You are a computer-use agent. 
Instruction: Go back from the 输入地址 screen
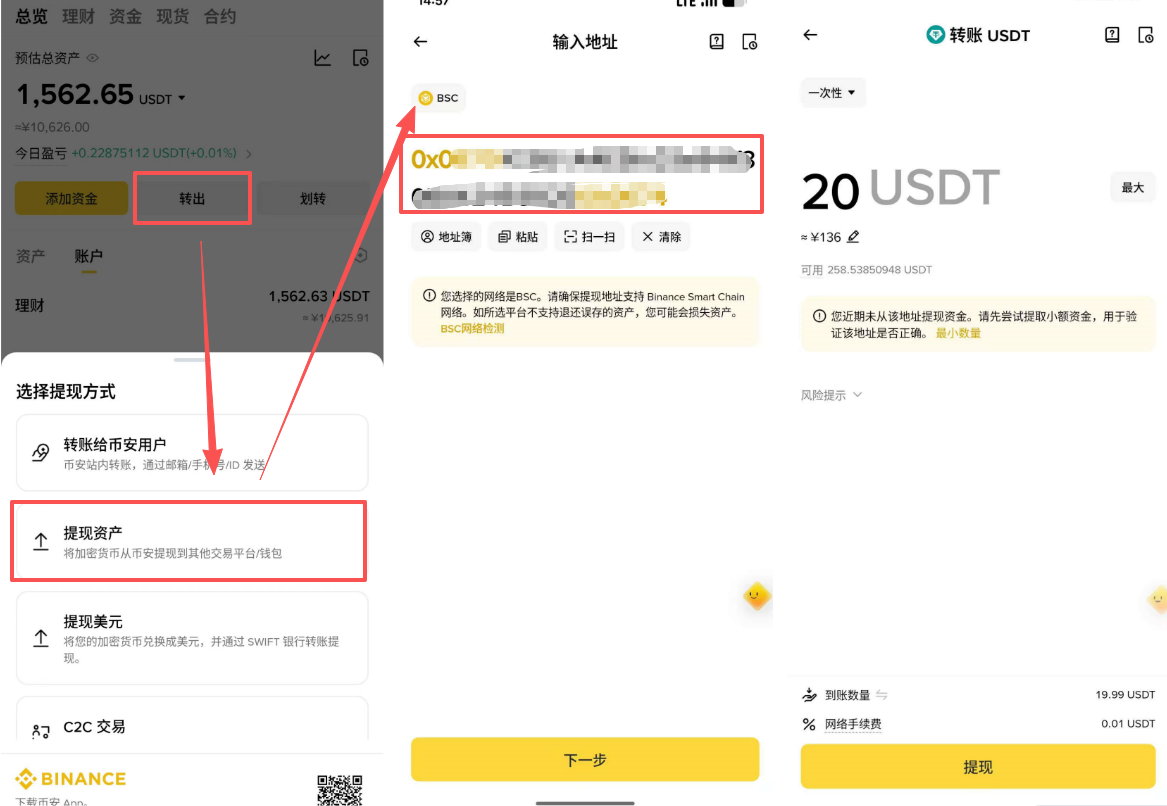pyautogui.click(x=421, y=42)
